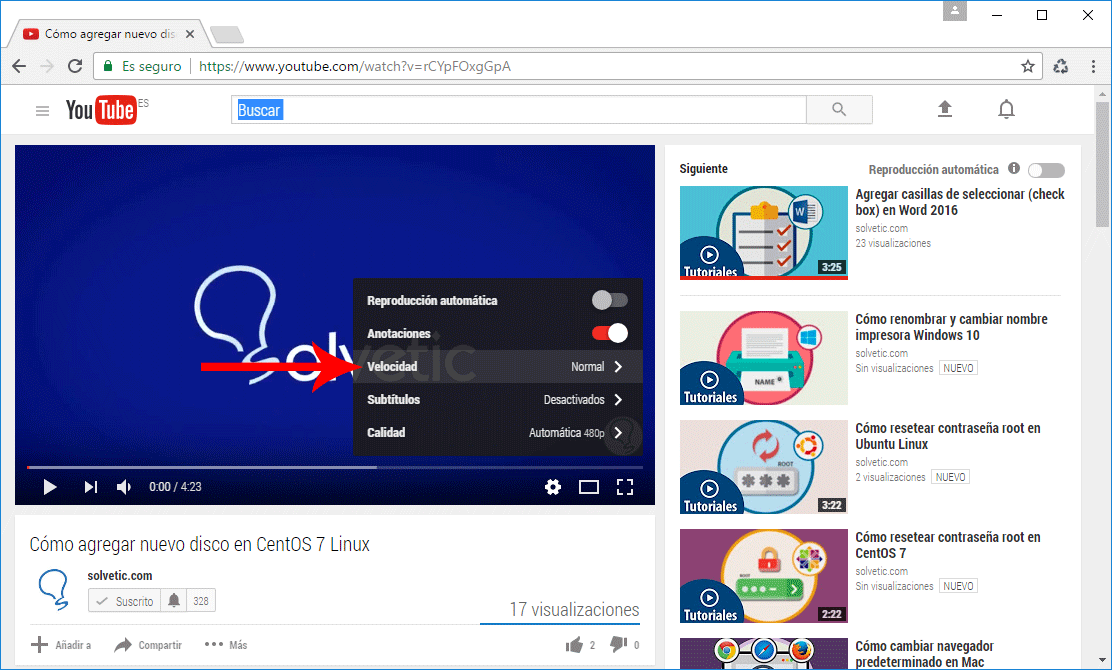This screenshot has width=1112, height=670.
Task: Open Chrome's three-dot menu
Action: (x=1093, y=66)
